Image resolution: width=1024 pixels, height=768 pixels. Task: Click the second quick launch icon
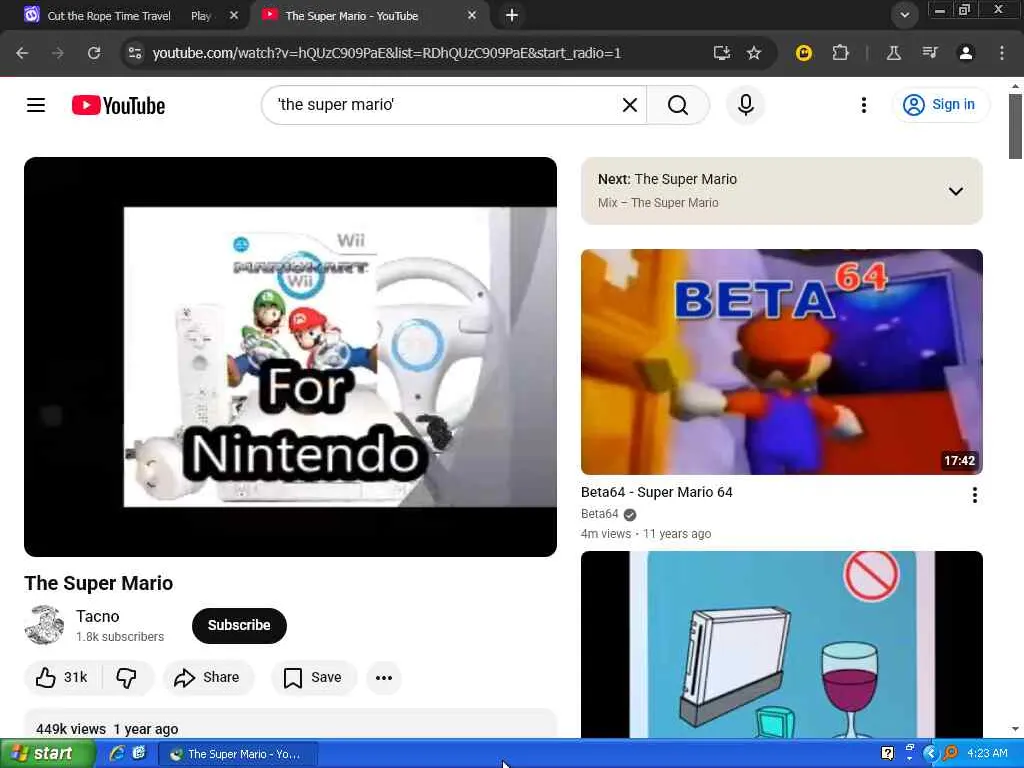click(138, 753)
